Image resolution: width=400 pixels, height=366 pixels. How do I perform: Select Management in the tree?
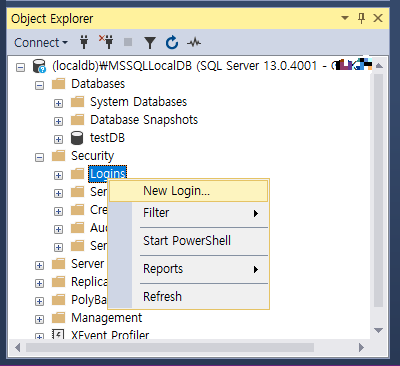(107, 318)
